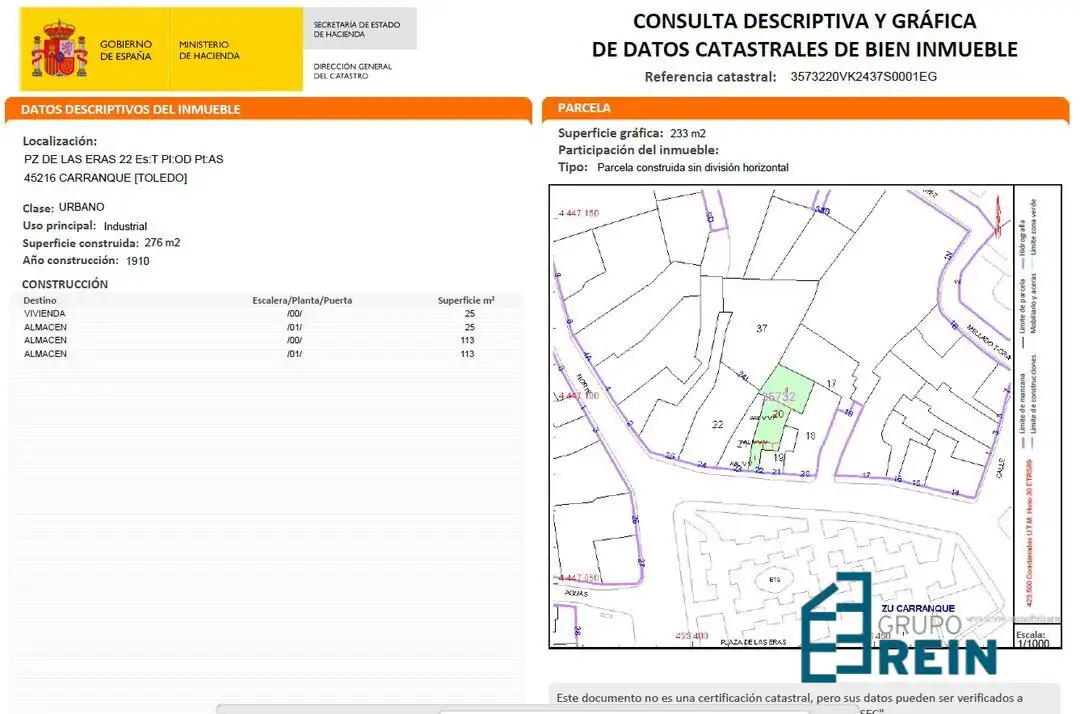The height and width of the screenshot is (714, 1080).
Task: Select 'Parcela construida sin división horizontal' text
Action: pyautogui.click(x=693, y=167)
